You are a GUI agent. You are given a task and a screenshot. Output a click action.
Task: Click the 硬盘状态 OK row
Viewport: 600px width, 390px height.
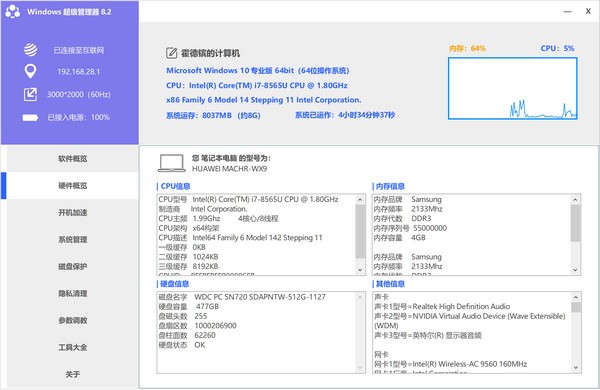click(182, 345)
